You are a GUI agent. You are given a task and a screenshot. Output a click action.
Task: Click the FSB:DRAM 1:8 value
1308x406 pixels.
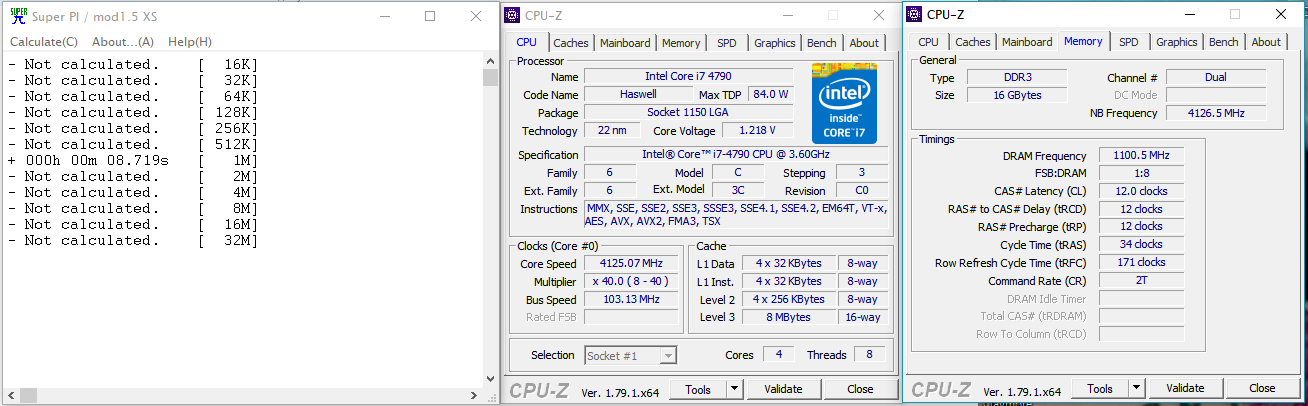1141,173
